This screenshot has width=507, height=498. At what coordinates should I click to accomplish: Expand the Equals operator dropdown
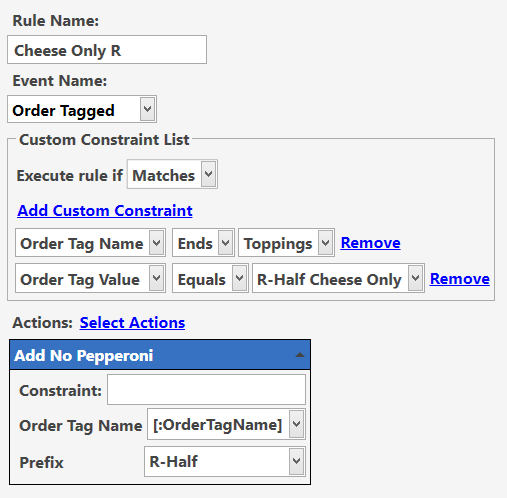(210, 279)
